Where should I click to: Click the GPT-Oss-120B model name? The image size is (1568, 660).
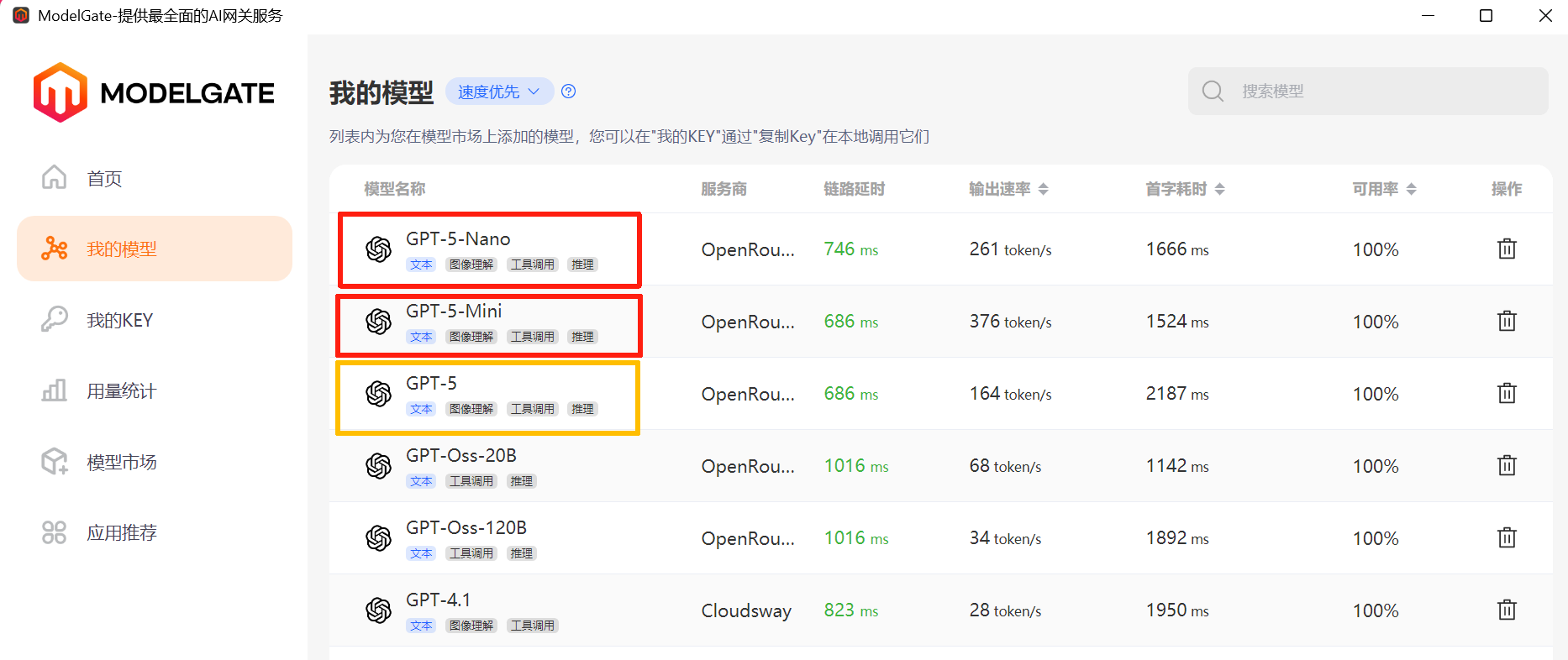[x=466, y=527]
